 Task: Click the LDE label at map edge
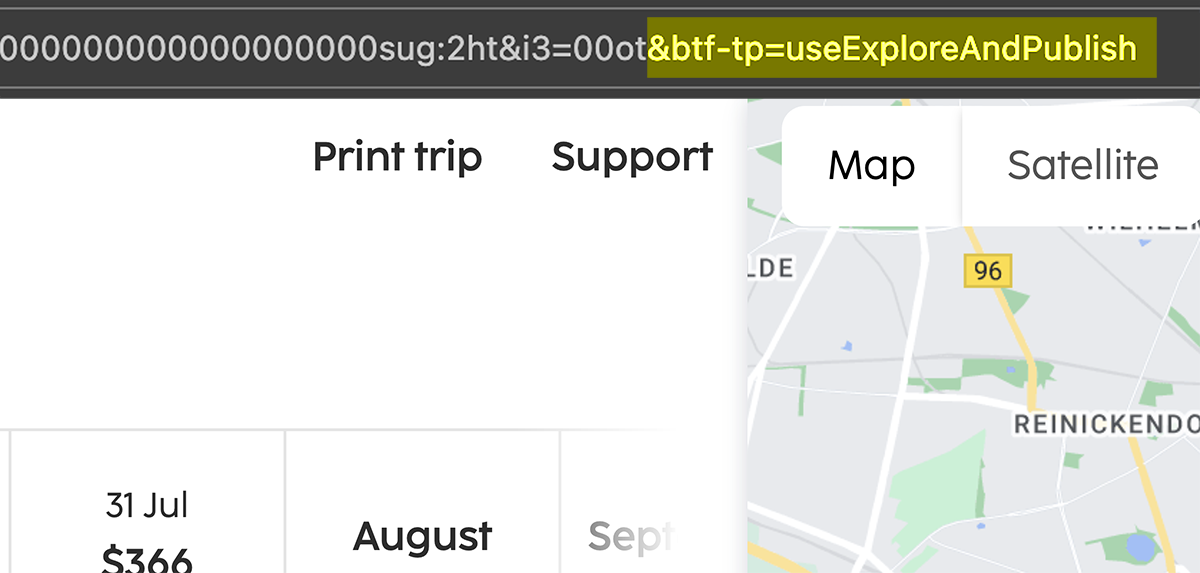click(x=770, y=268)
